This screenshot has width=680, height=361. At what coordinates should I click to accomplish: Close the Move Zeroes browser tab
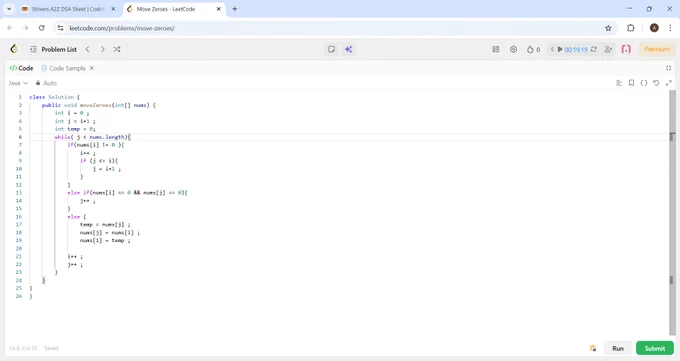click(x=219, y=9)
